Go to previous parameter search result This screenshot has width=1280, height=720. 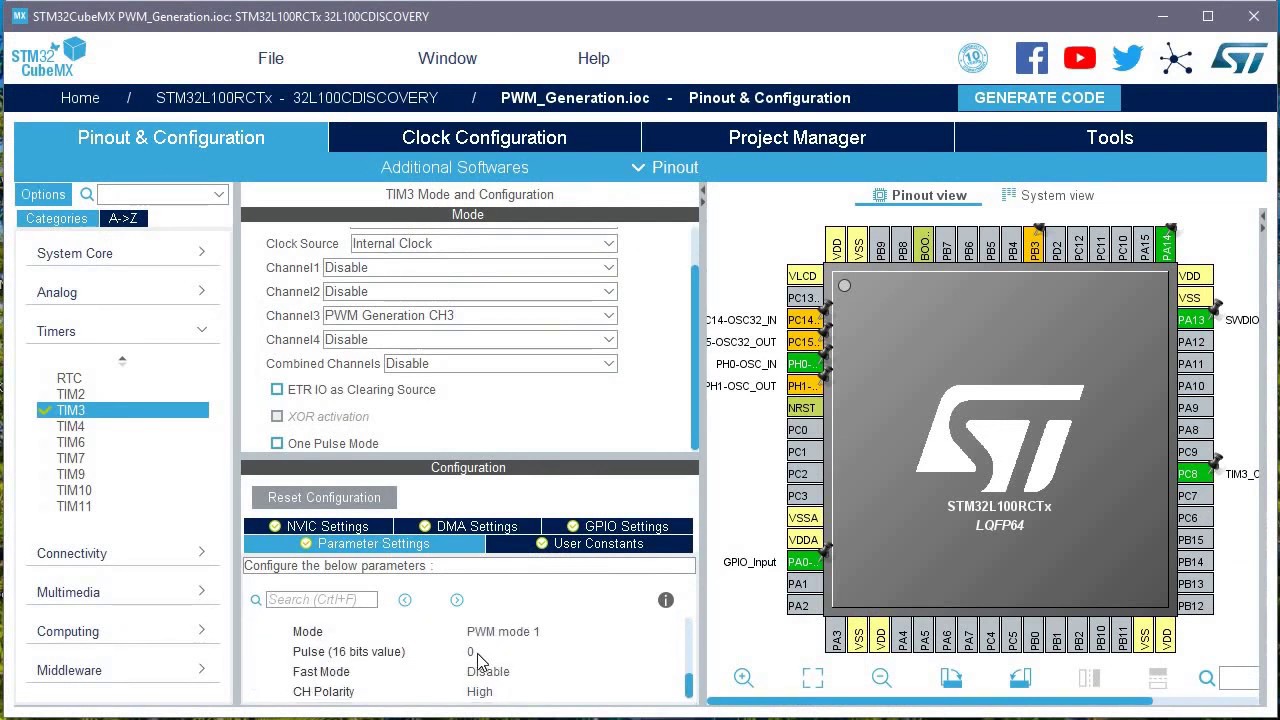pos(405,600)
